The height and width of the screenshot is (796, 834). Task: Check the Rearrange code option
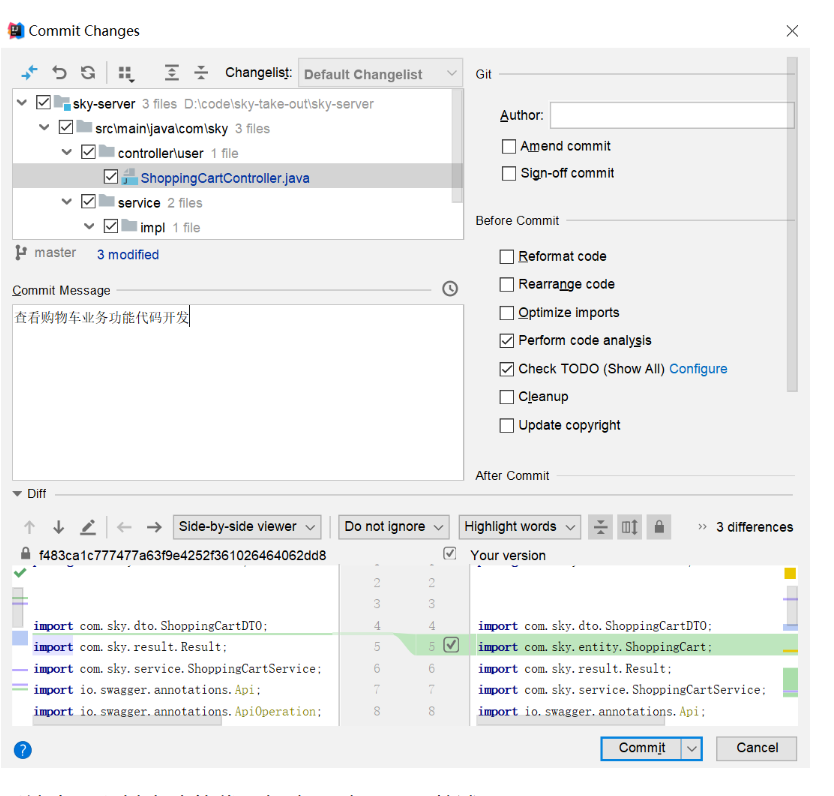(x=506, y=284)
